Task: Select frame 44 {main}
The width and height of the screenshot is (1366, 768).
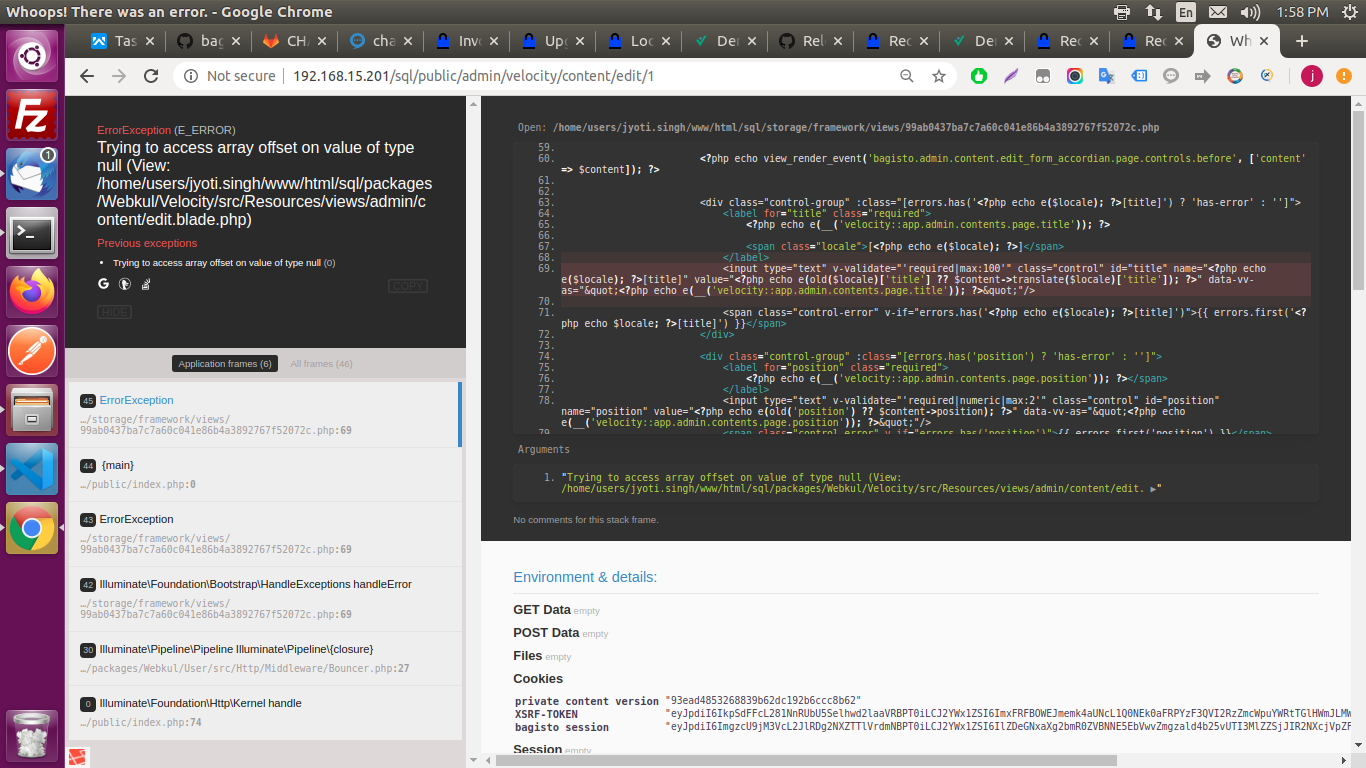Action: (264, 474)
